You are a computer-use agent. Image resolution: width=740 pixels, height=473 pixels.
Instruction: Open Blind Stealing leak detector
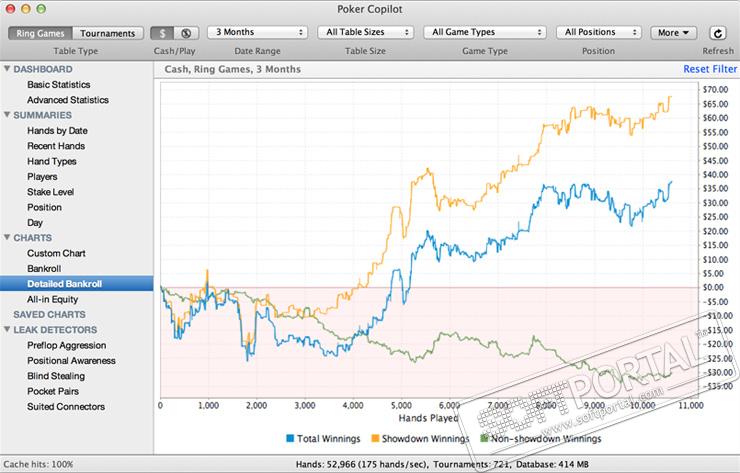click(x=56, y=376)
